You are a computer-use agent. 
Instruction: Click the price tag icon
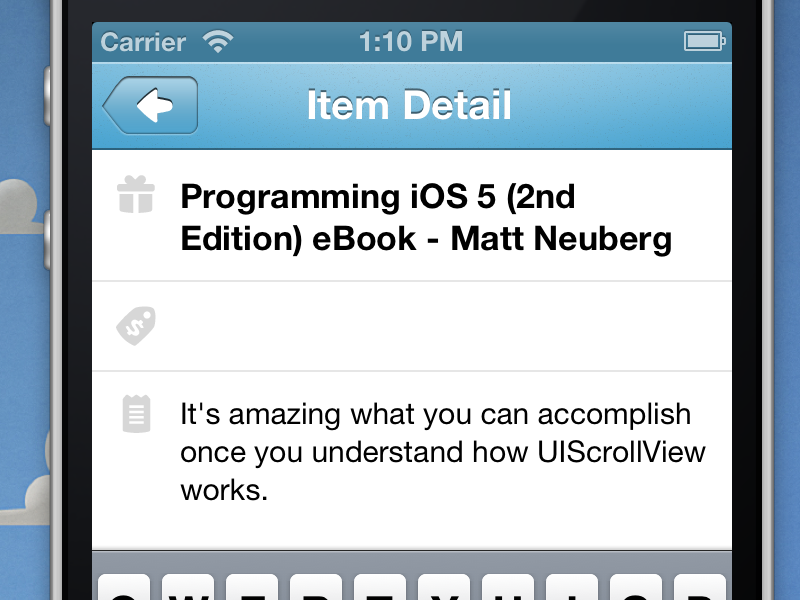(x=136, y=326)
